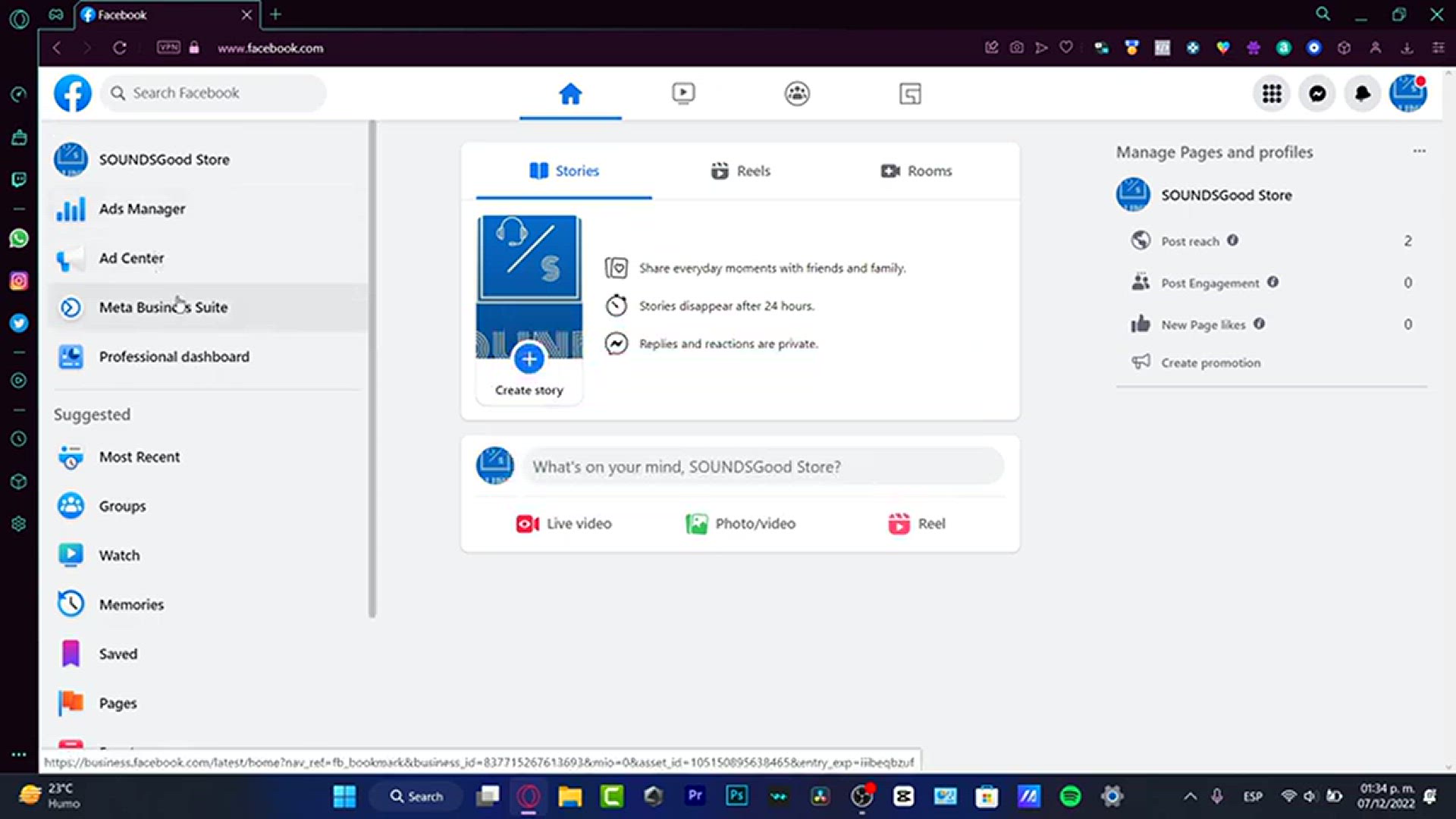Click the taskbar Search box
The image size is (1456, 819).
(x=416, y=796)
